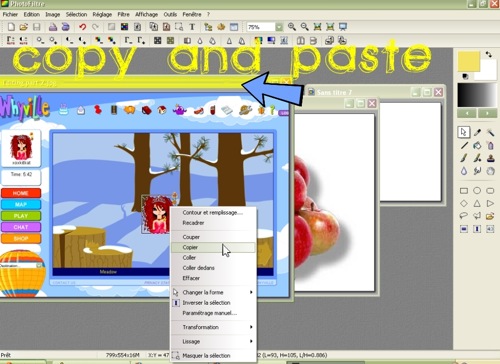The height and width of the screenshot is (364, 500).
Task: Choose the Paint bucket fill tool
Action: click(x=477, y=145)
